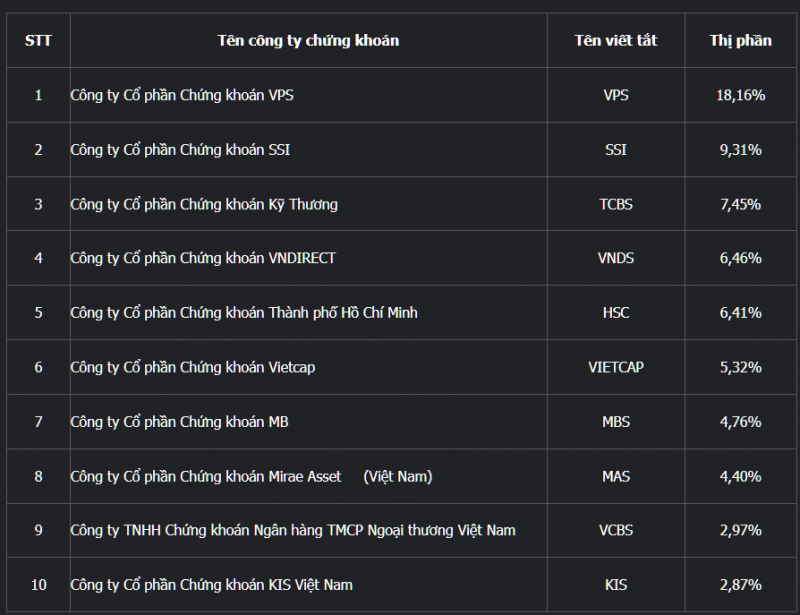Image resolution: width=800 pixels, height=615 pixels.
Task: Select the Chứng khoán SSI company row
Action: click(x=180, y=150)
